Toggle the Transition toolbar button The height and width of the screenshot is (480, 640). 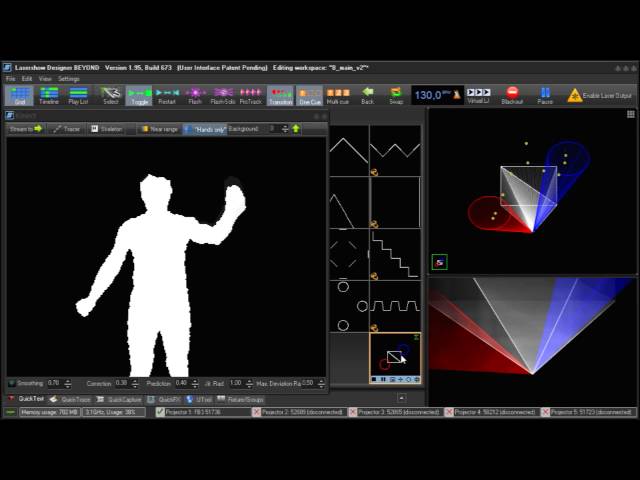coord(280,96)
